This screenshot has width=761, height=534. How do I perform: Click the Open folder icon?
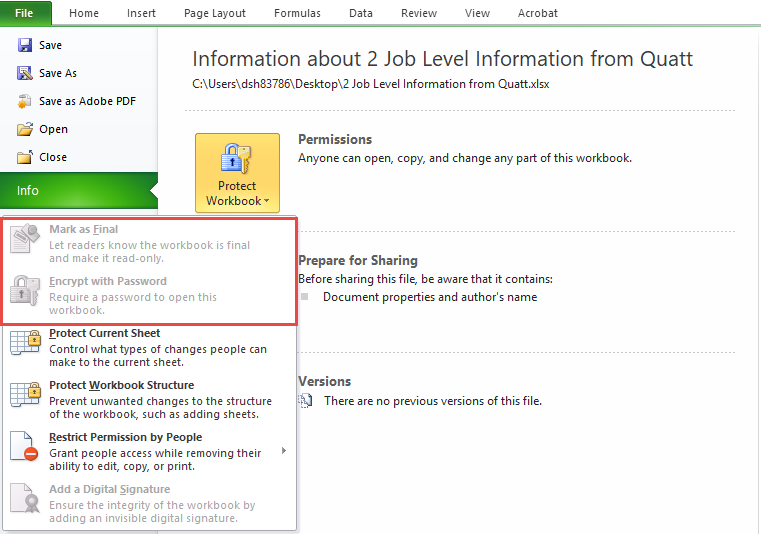click(25, 129)
